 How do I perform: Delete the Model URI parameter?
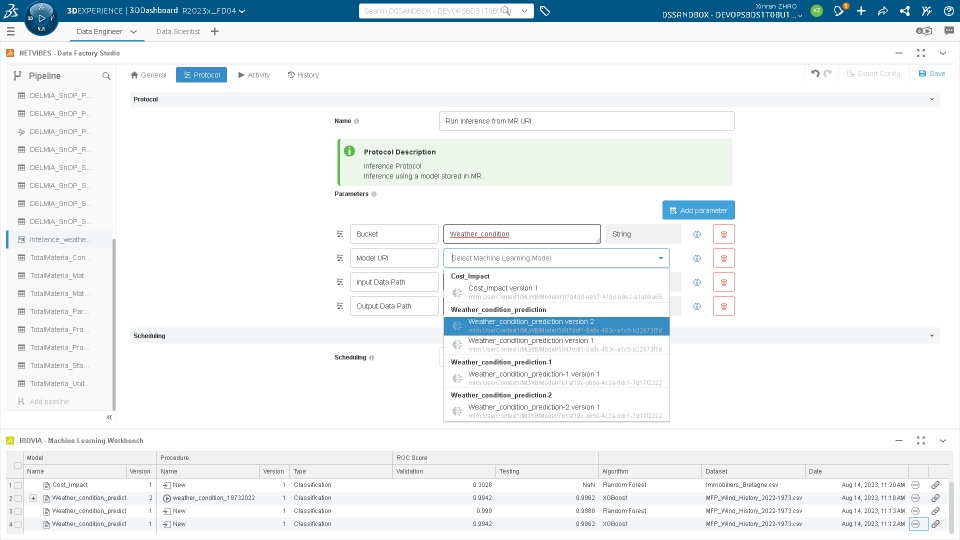coord(724,258)
